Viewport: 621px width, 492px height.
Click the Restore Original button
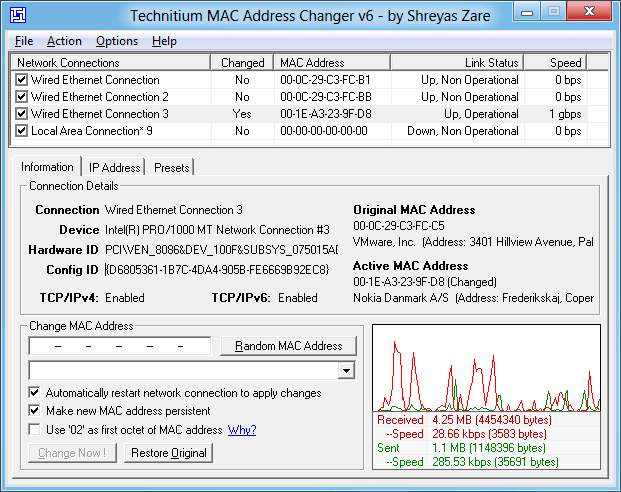(x=169, y=453)
